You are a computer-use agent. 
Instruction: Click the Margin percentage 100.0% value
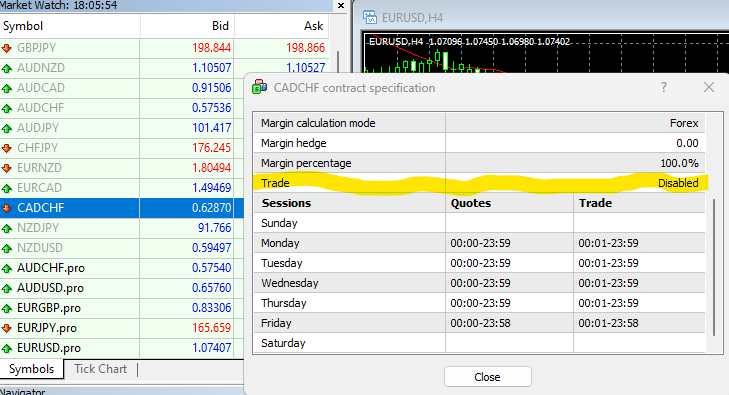click(x=679, y=163)
